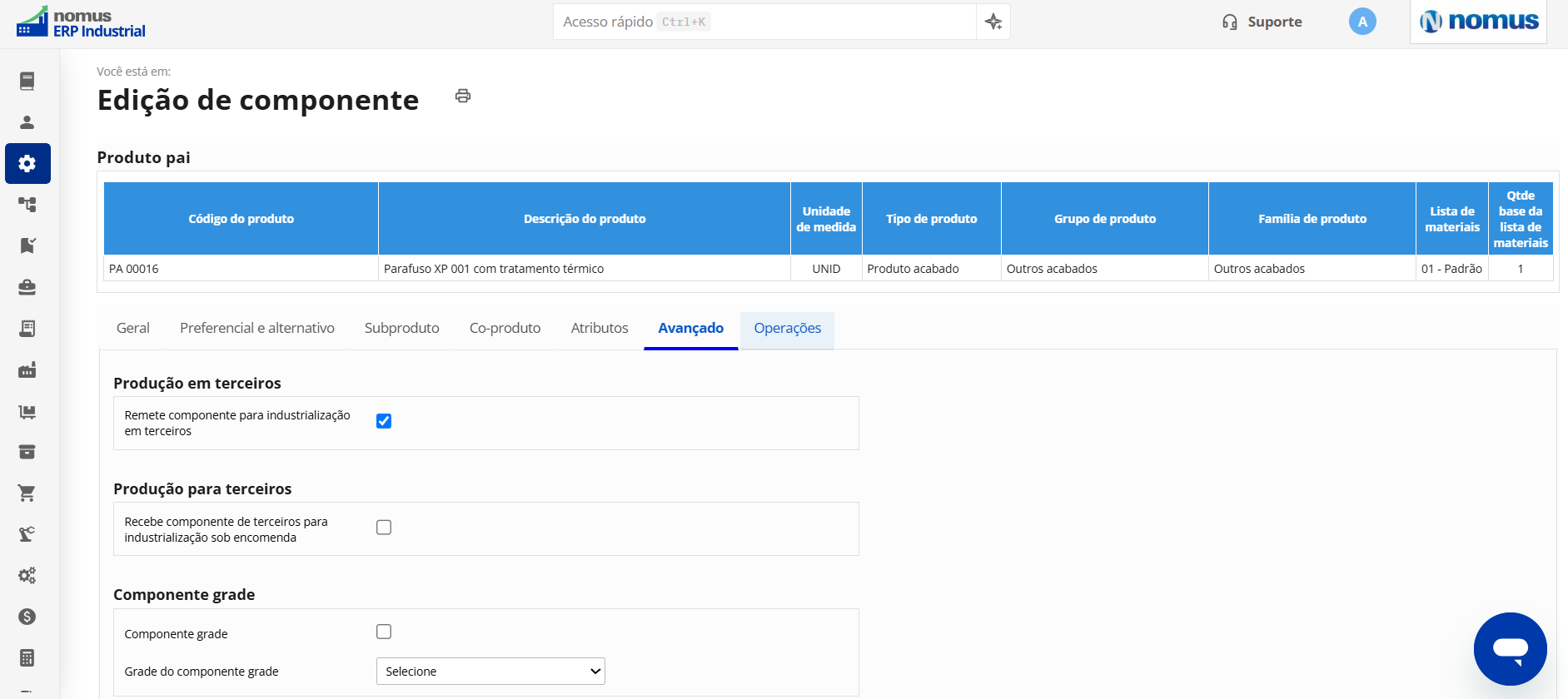The image size is (1568, 699).
Task: Open the shopping cart sidebar icon
Action: tap(27, 493)
